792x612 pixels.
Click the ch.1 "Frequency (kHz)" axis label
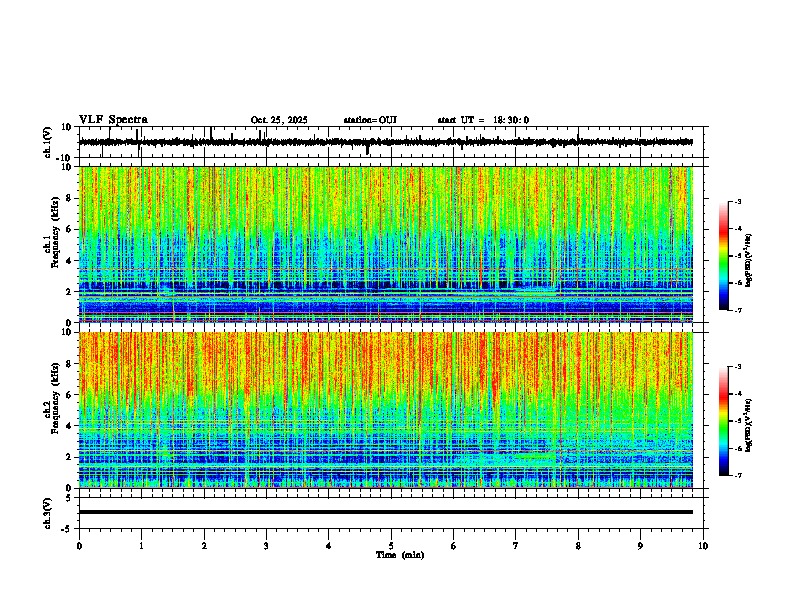(x=55, y=232)
